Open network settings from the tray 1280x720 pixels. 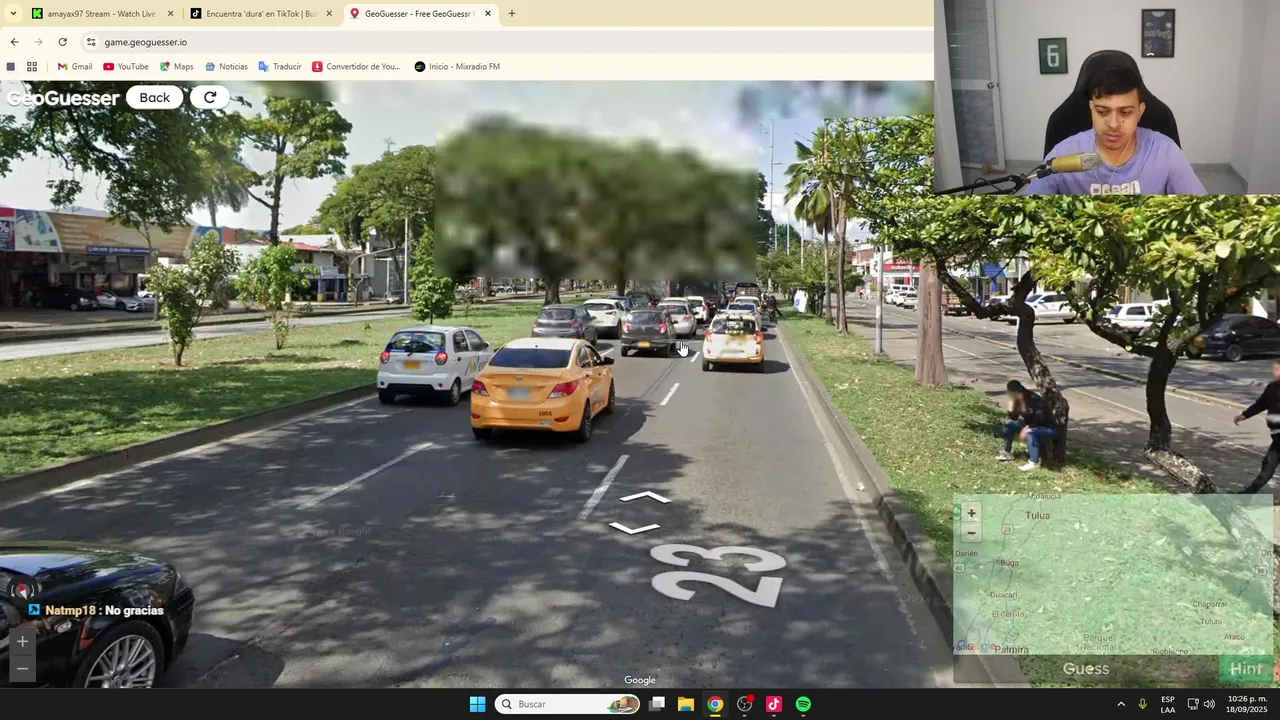(x=1193, y=704)
